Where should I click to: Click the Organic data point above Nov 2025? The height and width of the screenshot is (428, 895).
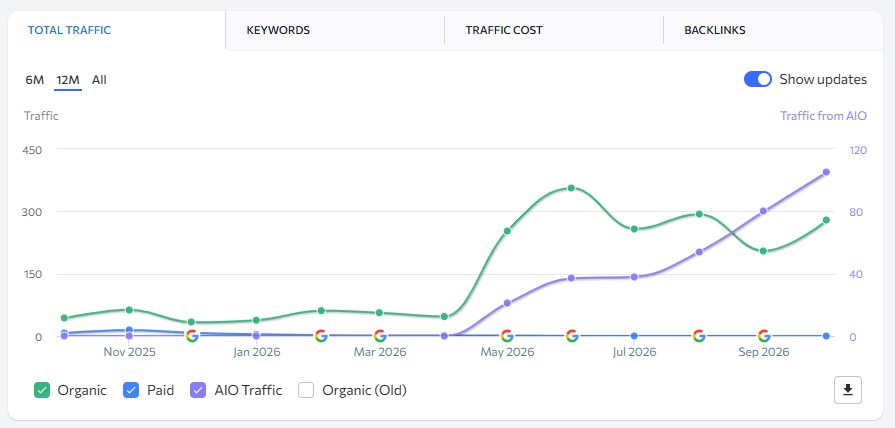coord(129,310)
